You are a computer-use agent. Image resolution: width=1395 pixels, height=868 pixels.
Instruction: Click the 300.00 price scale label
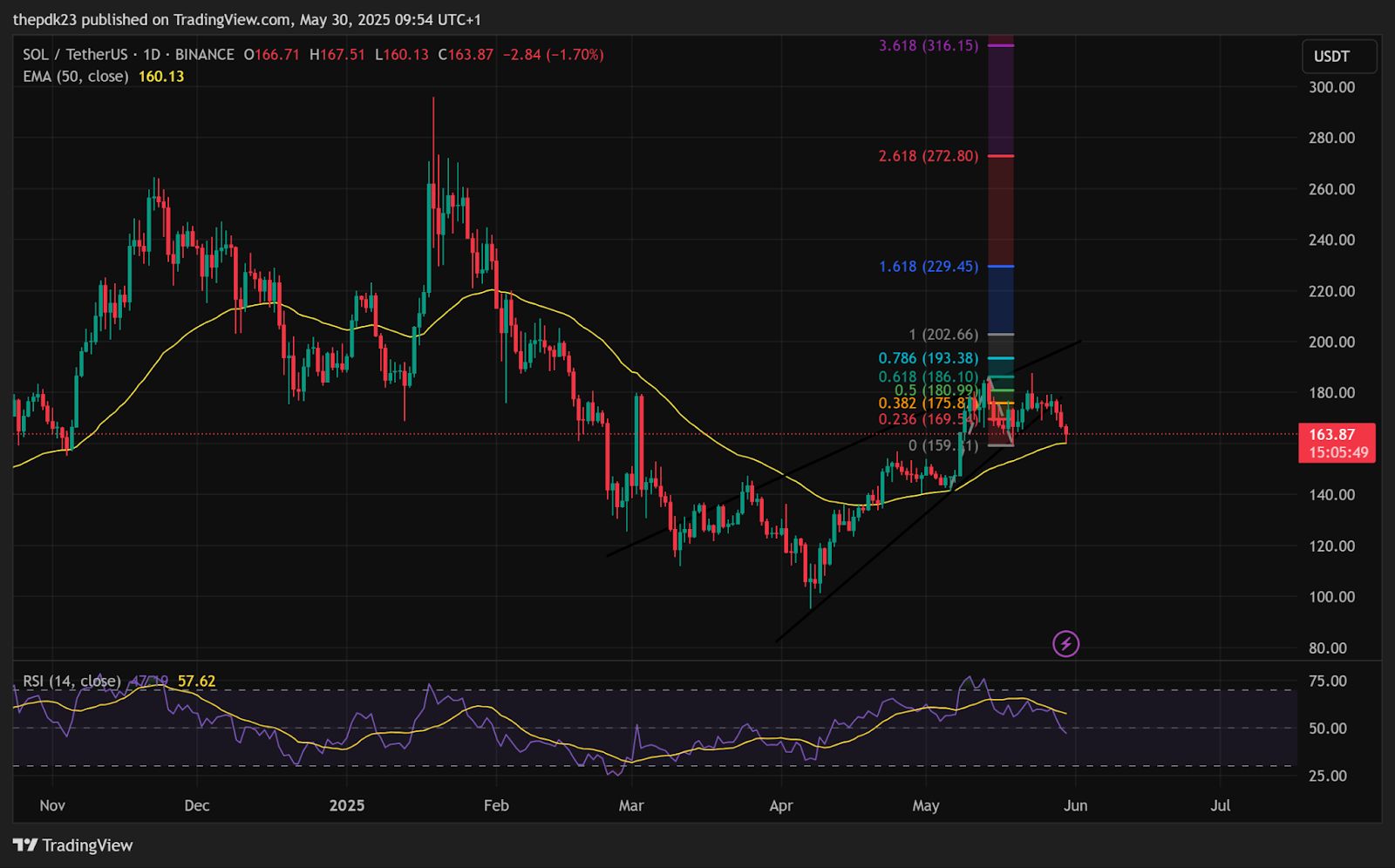click(1331, 87)
